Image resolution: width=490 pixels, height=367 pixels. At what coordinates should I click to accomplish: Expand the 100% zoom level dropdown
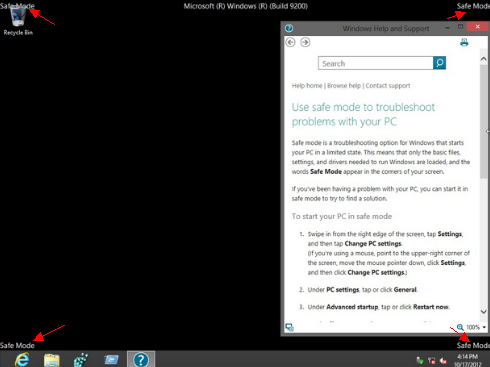tap(484, 327)
